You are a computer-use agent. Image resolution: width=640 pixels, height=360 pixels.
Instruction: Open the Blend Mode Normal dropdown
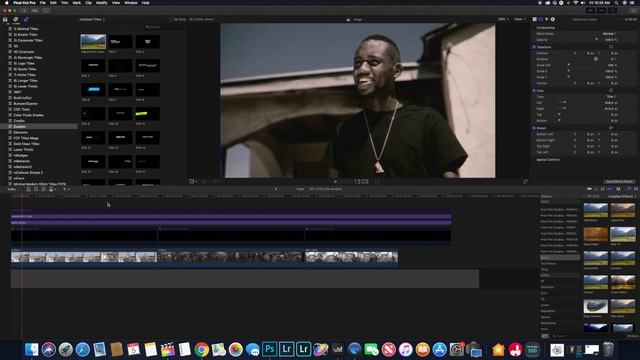[x=609, y=34]
